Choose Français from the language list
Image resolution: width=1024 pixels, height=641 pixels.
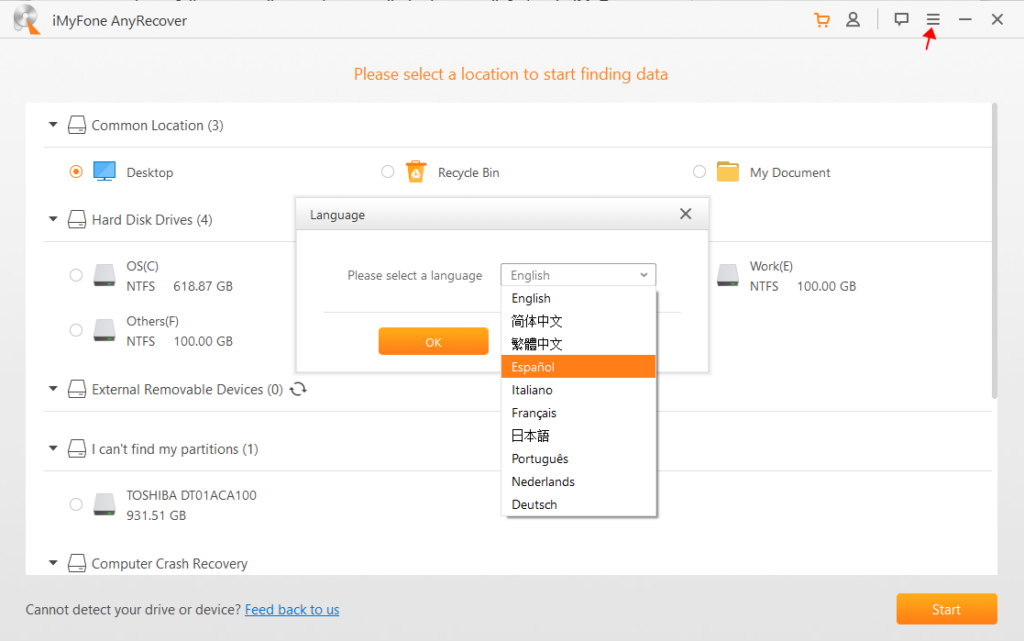(x=578, y=413)
